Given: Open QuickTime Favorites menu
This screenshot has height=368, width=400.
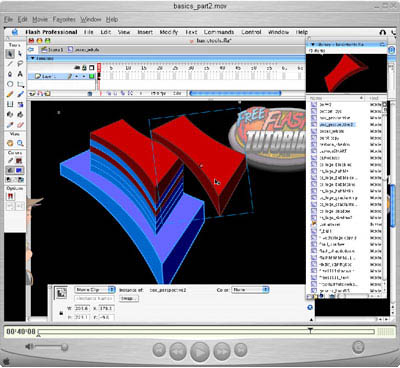Looking at the screenshot, I should (64, 19).
